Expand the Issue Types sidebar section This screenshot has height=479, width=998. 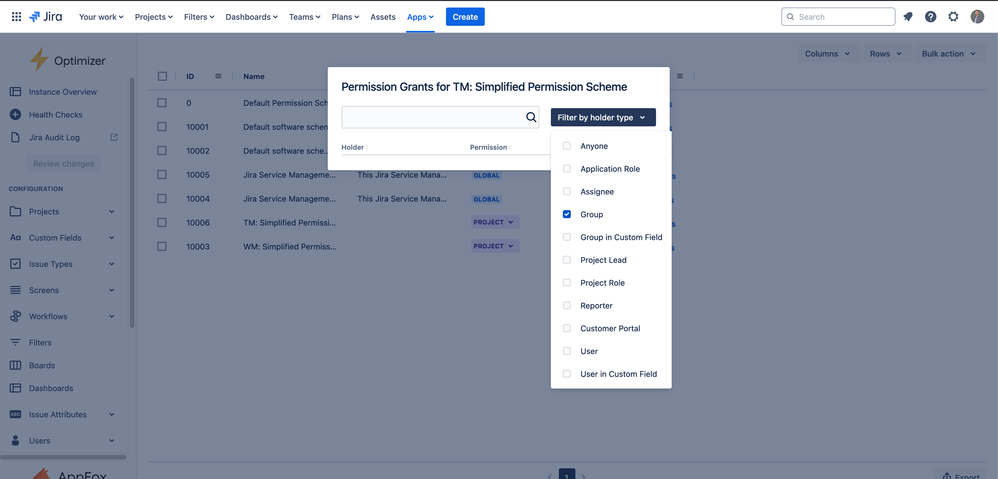(111, 264)
